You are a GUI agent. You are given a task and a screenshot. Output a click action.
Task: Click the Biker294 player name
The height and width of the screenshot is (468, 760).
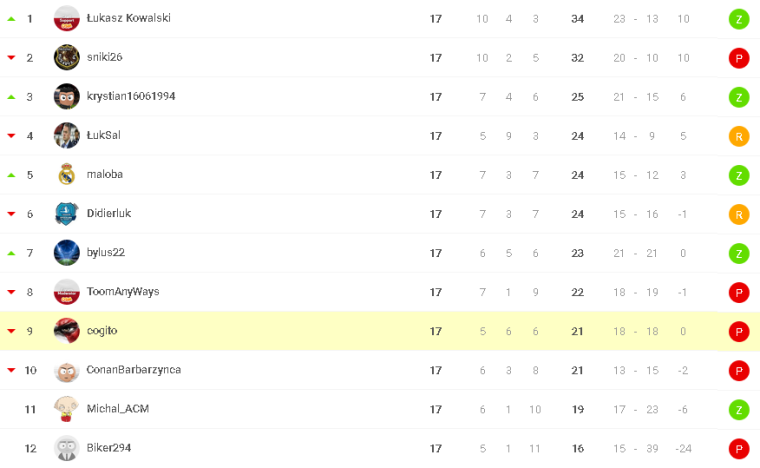(108, 448)
